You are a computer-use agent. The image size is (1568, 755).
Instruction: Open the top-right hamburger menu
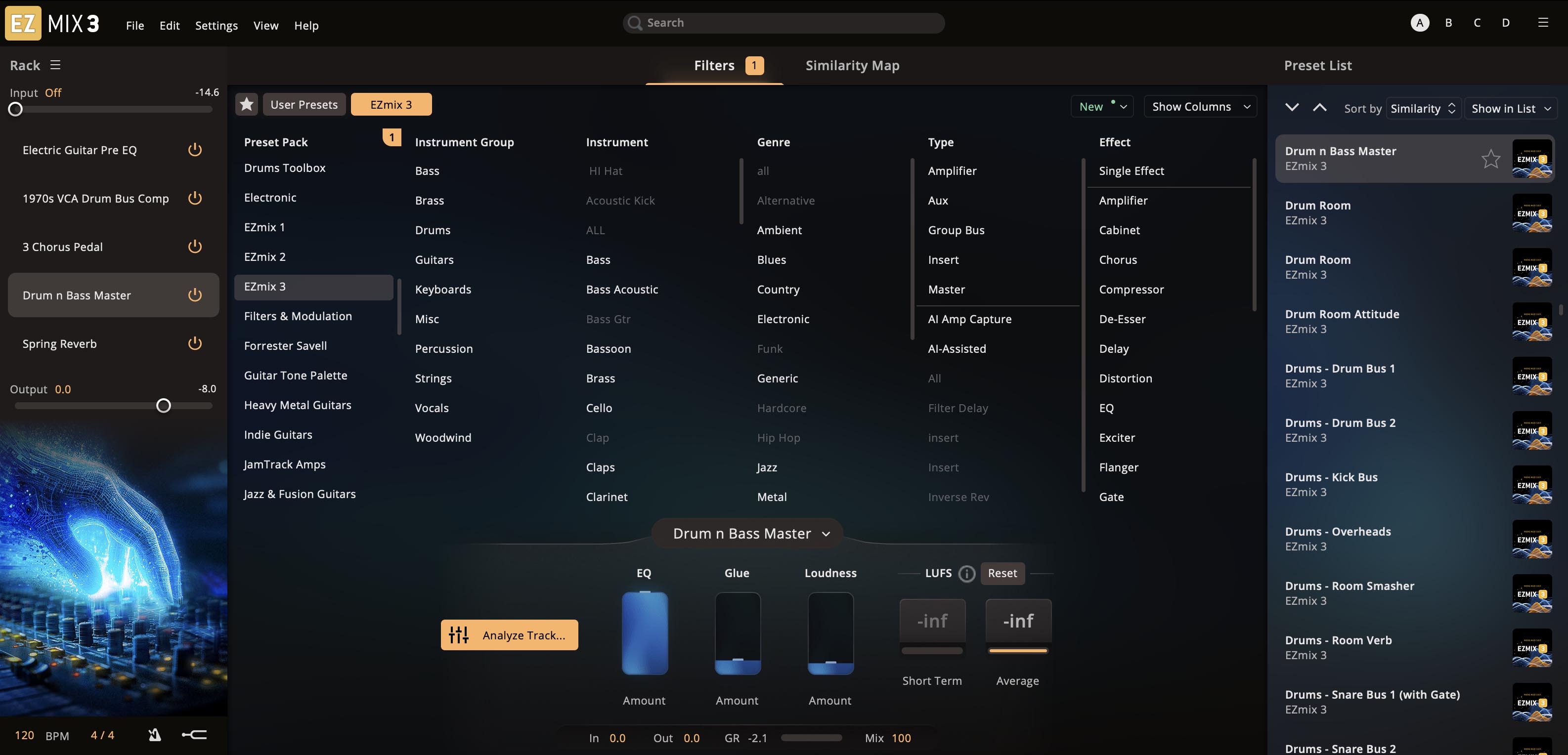point(1542,23)
